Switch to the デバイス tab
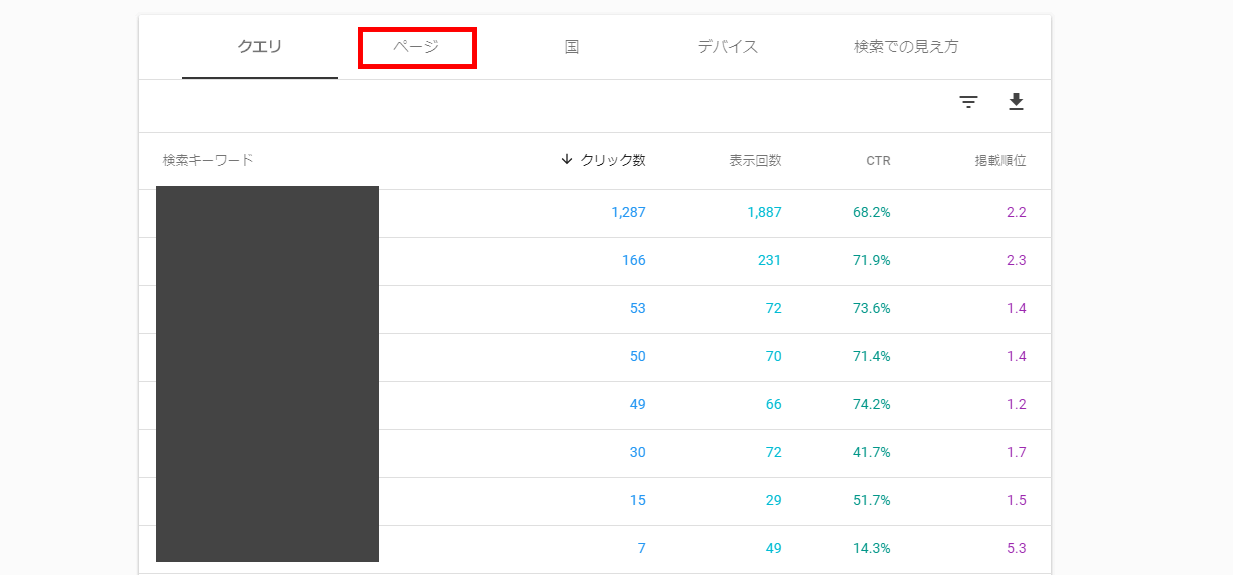This screenshot has height=575, width=1233. tap(727, 47)
